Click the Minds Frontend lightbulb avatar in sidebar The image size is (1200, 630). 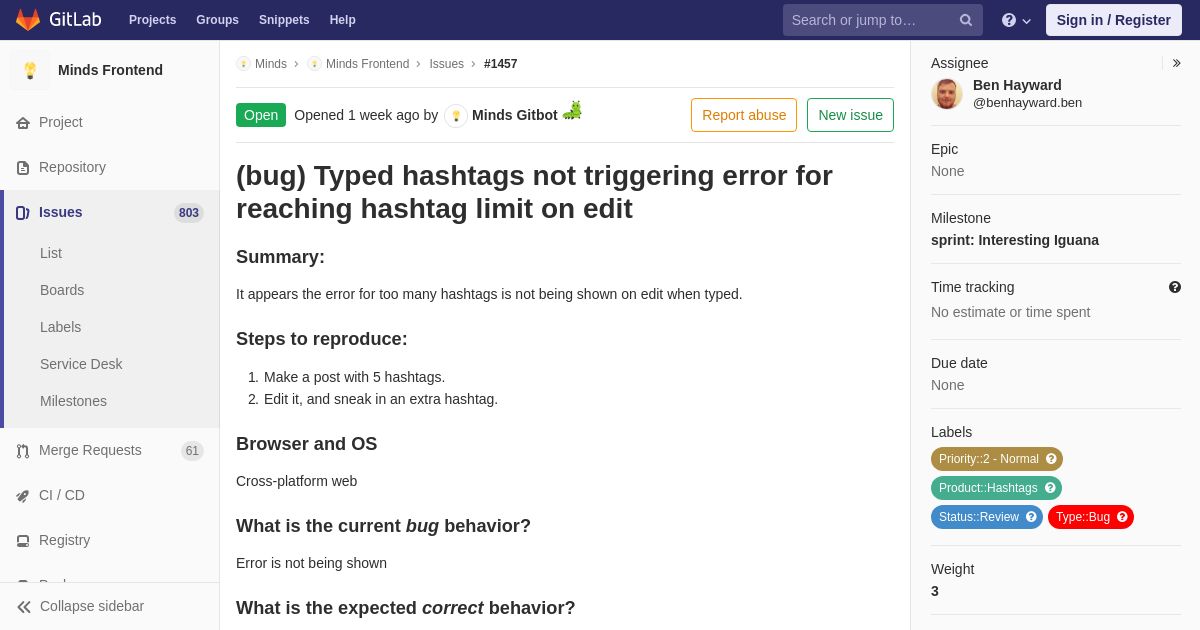click(30, 70)
